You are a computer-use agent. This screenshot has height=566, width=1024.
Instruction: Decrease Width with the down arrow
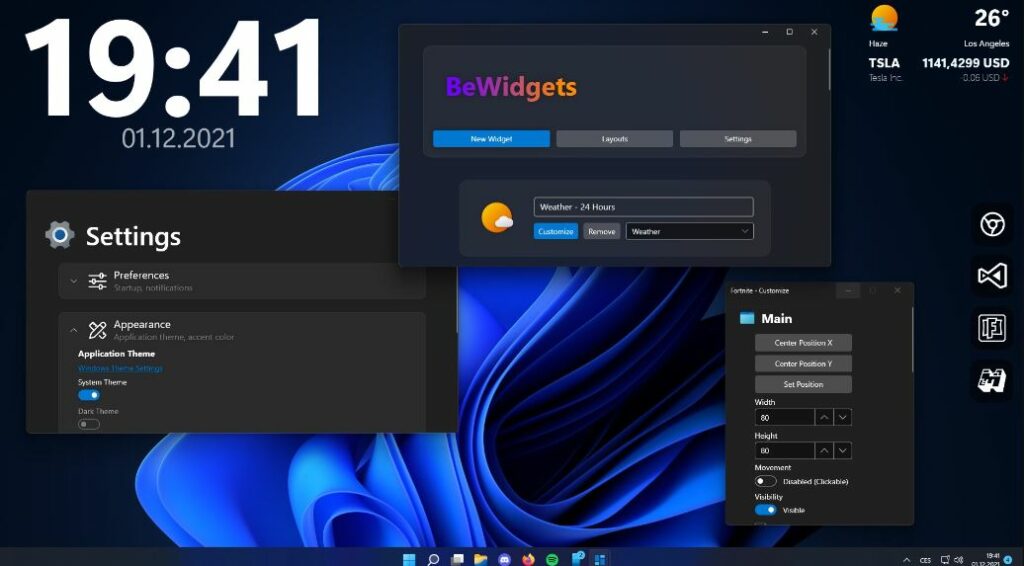click(842, 417)
